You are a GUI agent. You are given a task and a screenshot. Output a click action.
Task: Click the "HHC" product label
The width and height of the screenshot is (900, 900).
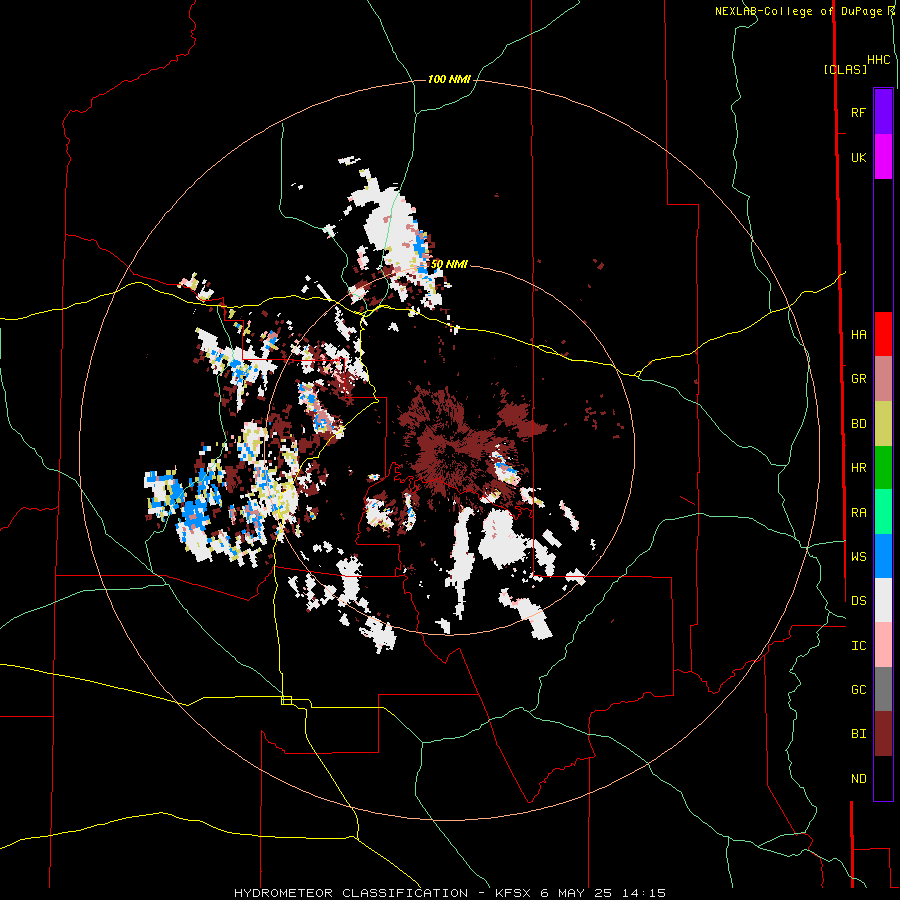click(x=879, y=60)
